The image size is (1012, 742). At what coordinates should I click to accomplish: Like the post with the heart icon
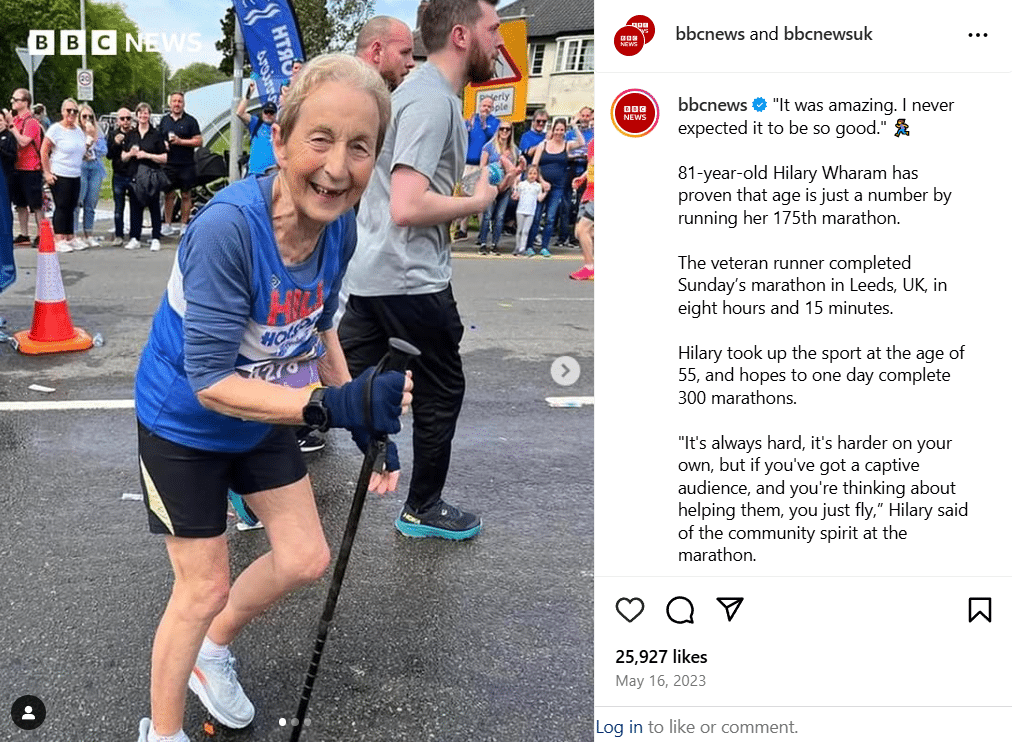coord(629,610)
